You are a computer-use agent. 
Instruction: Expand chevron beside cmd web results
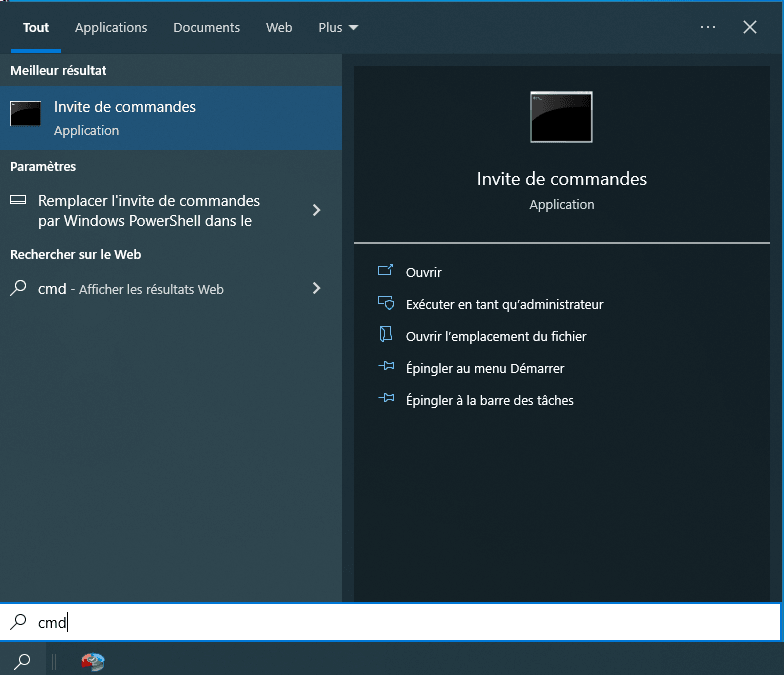pyautogui.click(x=316, y=288)
